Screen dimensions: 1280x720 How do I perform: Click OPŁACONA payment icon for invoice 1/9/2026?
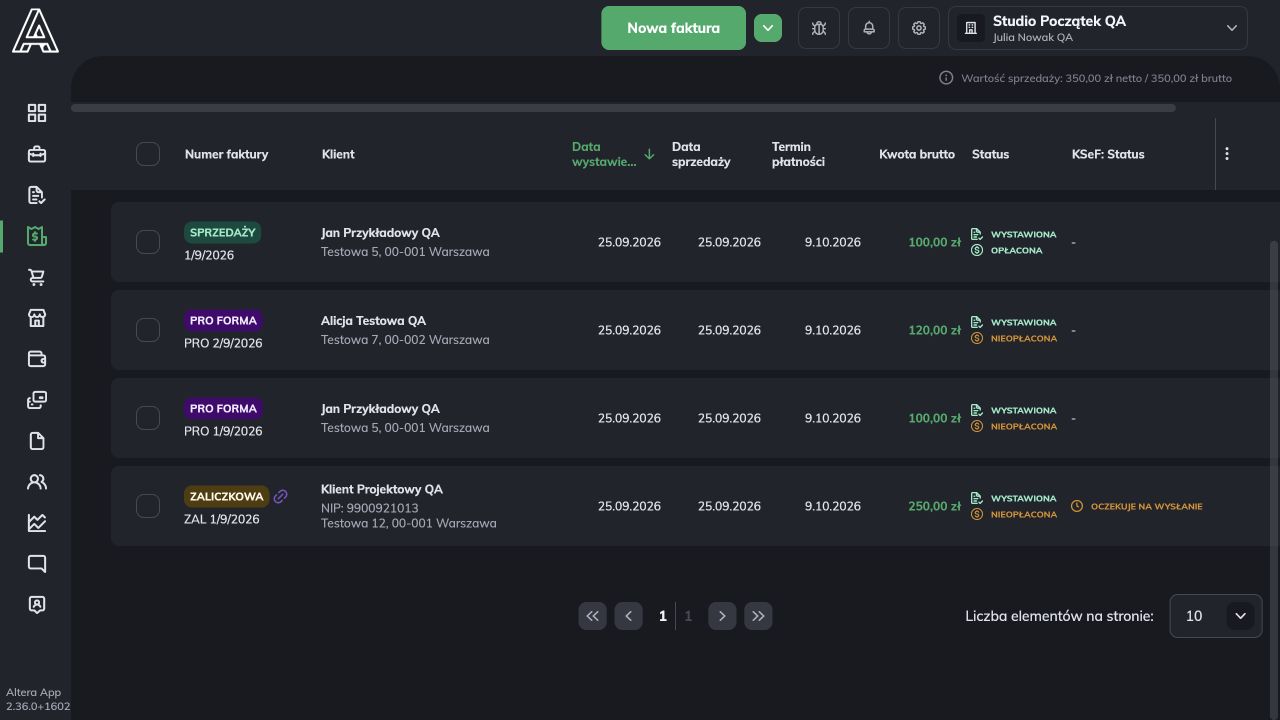tap(977, 250)
